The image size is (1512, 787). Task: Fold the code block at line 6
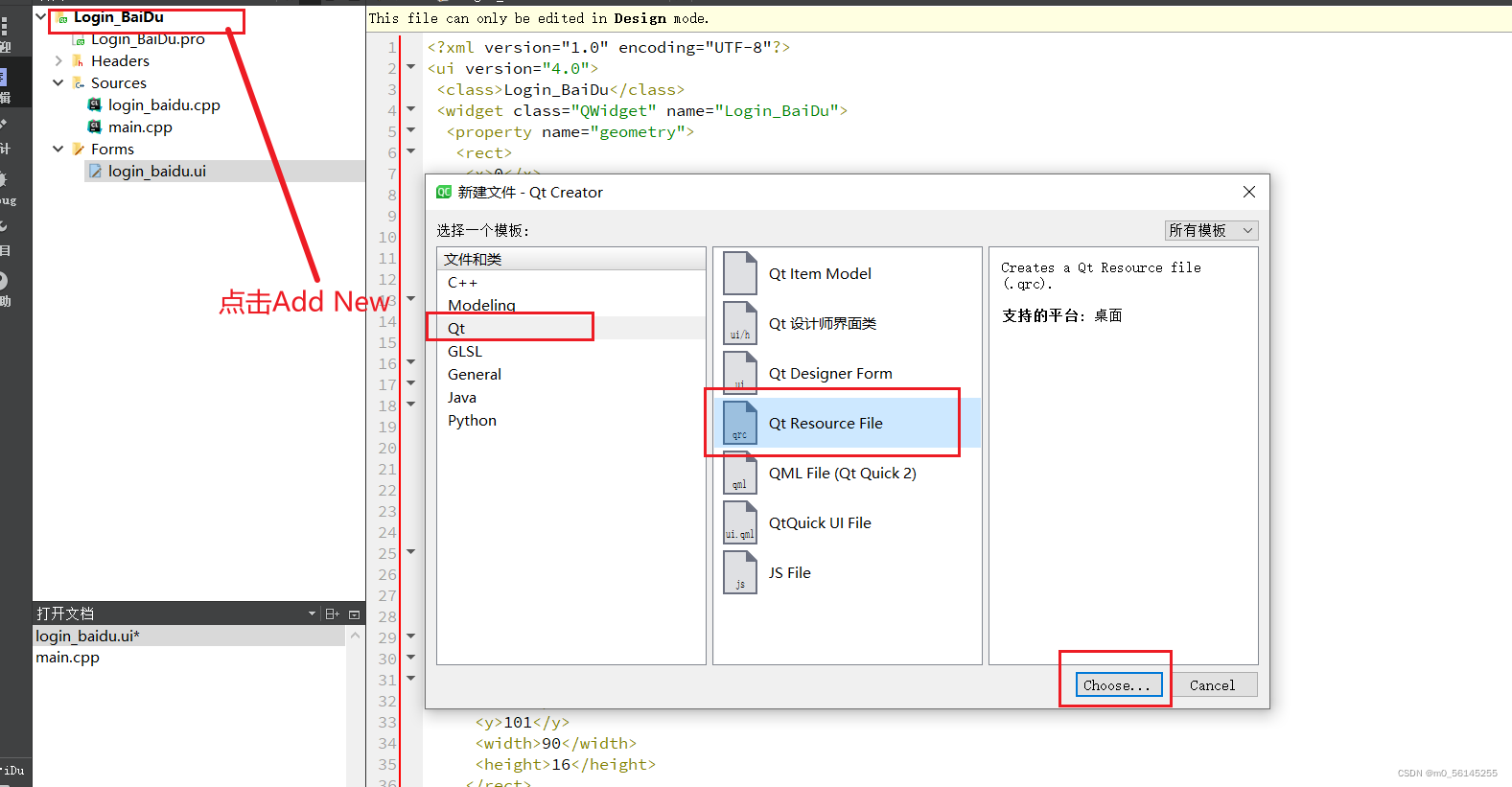point(411,151)
